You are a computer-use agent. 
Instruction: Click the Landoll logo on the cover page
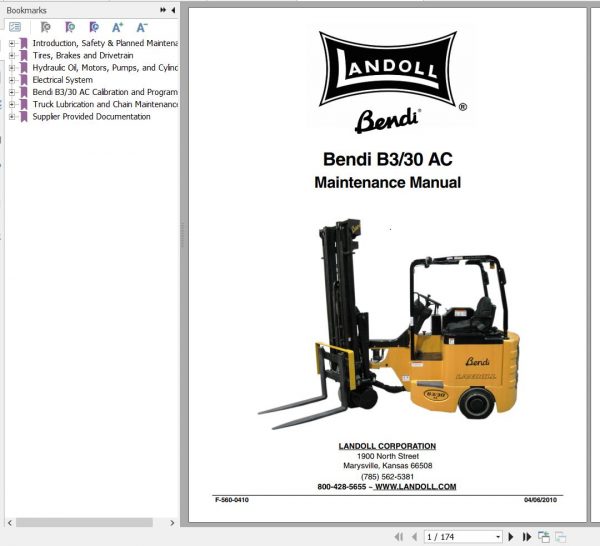tap(388, 69)
